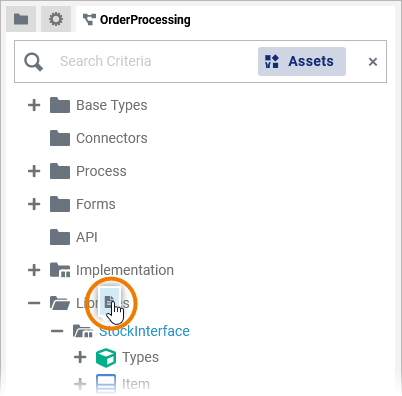
Task: Collapse the StockInterface node
Action: 57,331
